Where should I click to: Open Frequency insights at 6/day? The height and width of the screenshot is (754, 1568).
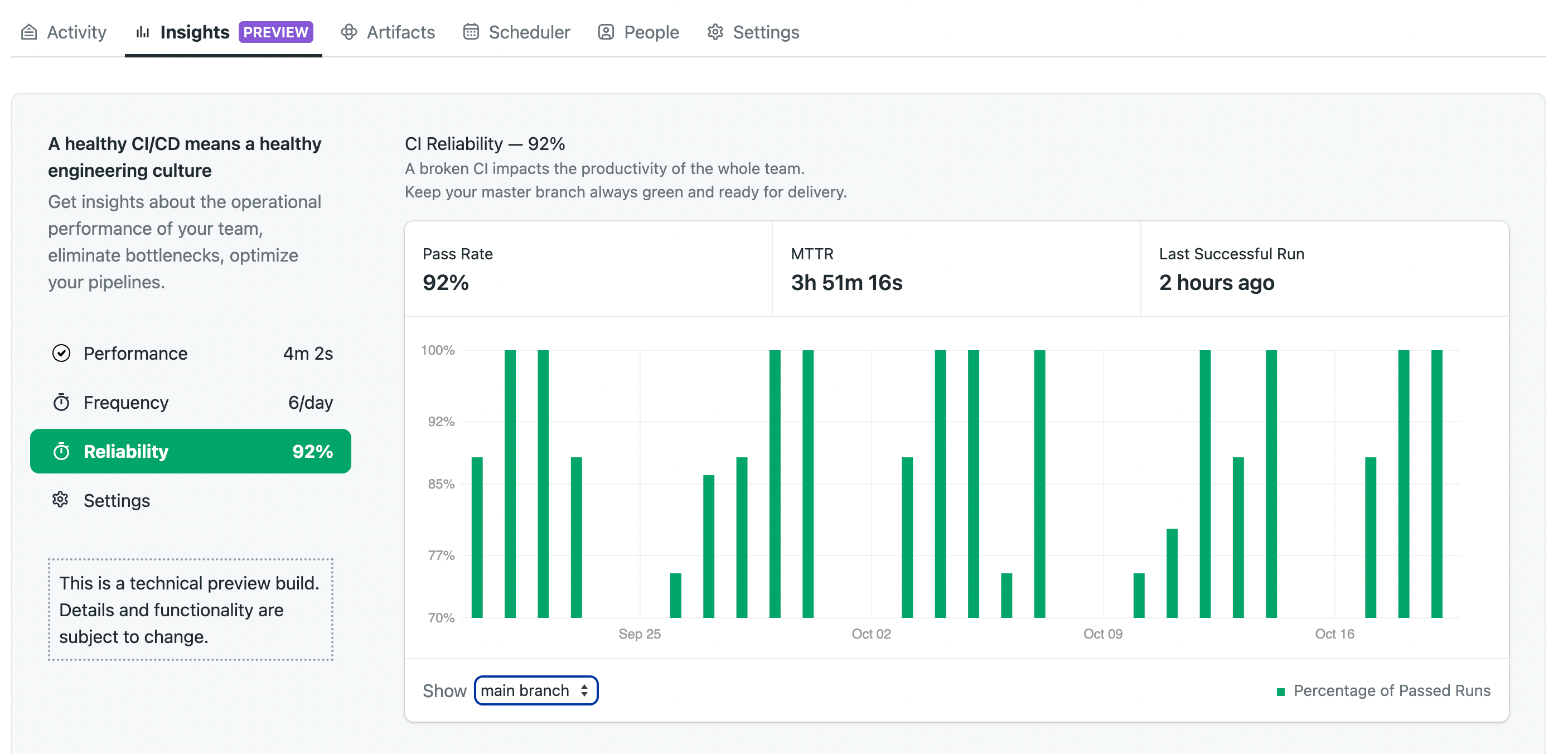point(190,402)
